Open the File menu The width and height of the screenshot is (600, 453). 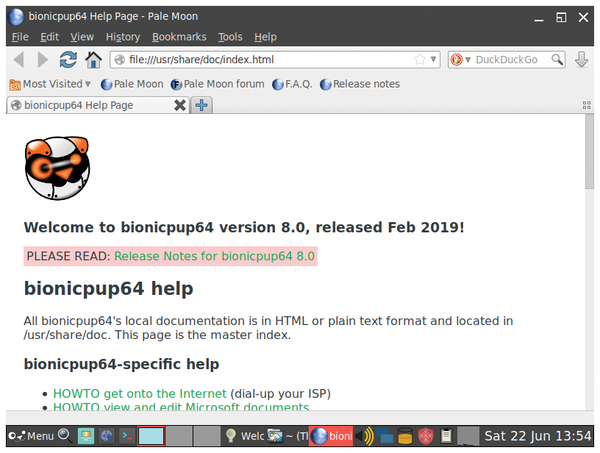pyautogui.click(x=20, y=37)
